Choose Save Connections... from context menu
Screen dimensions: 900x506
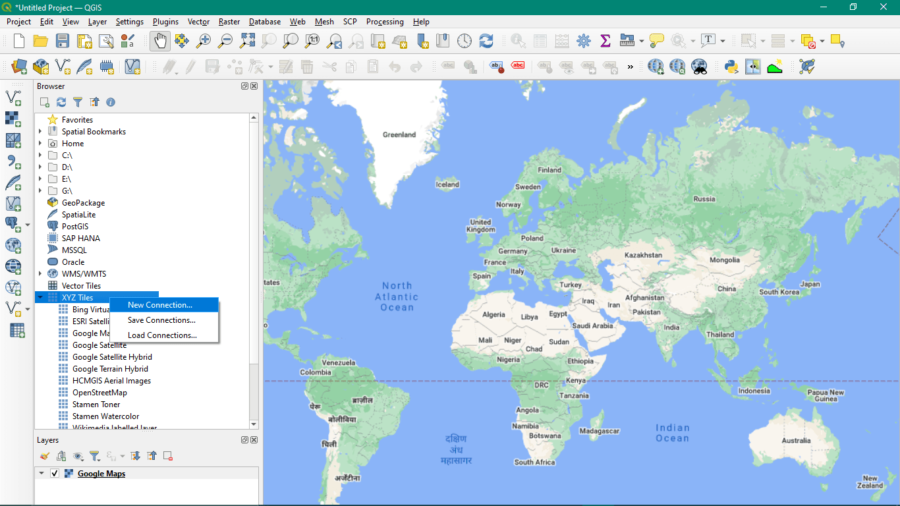click(x=164, y=320)
